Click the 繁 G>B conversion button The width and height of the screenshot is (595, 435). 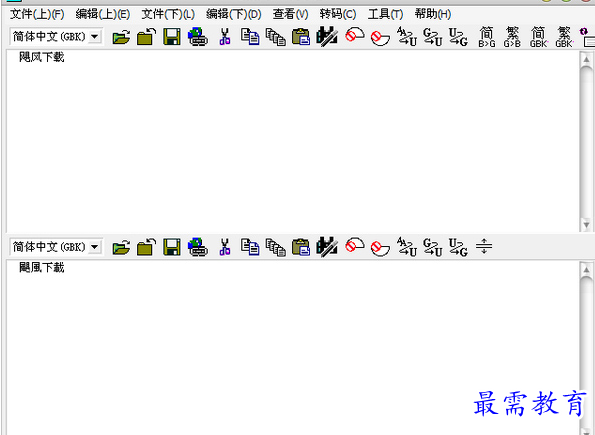pos(512,37)
